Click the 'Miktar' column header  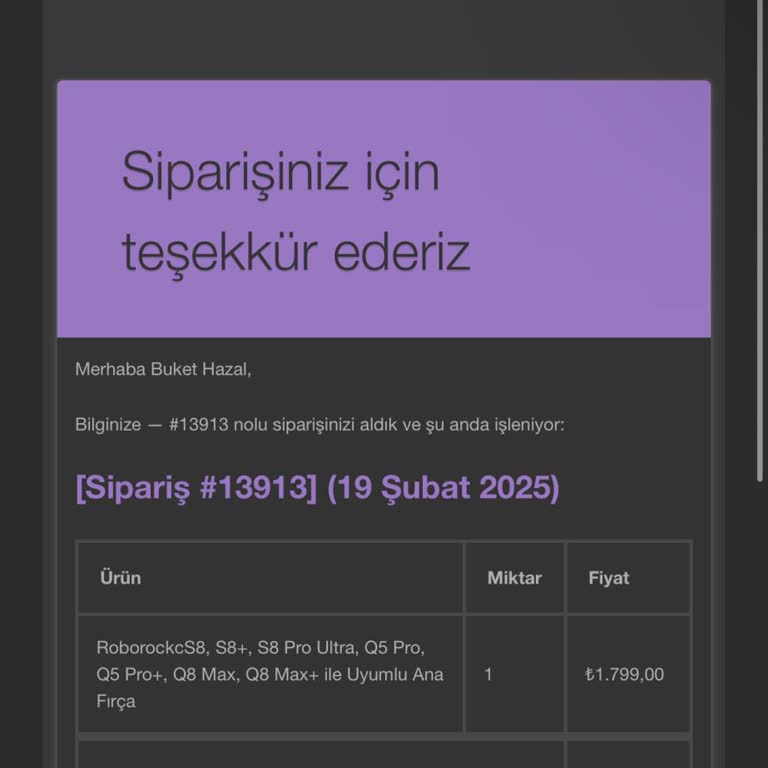coord(514,578)
